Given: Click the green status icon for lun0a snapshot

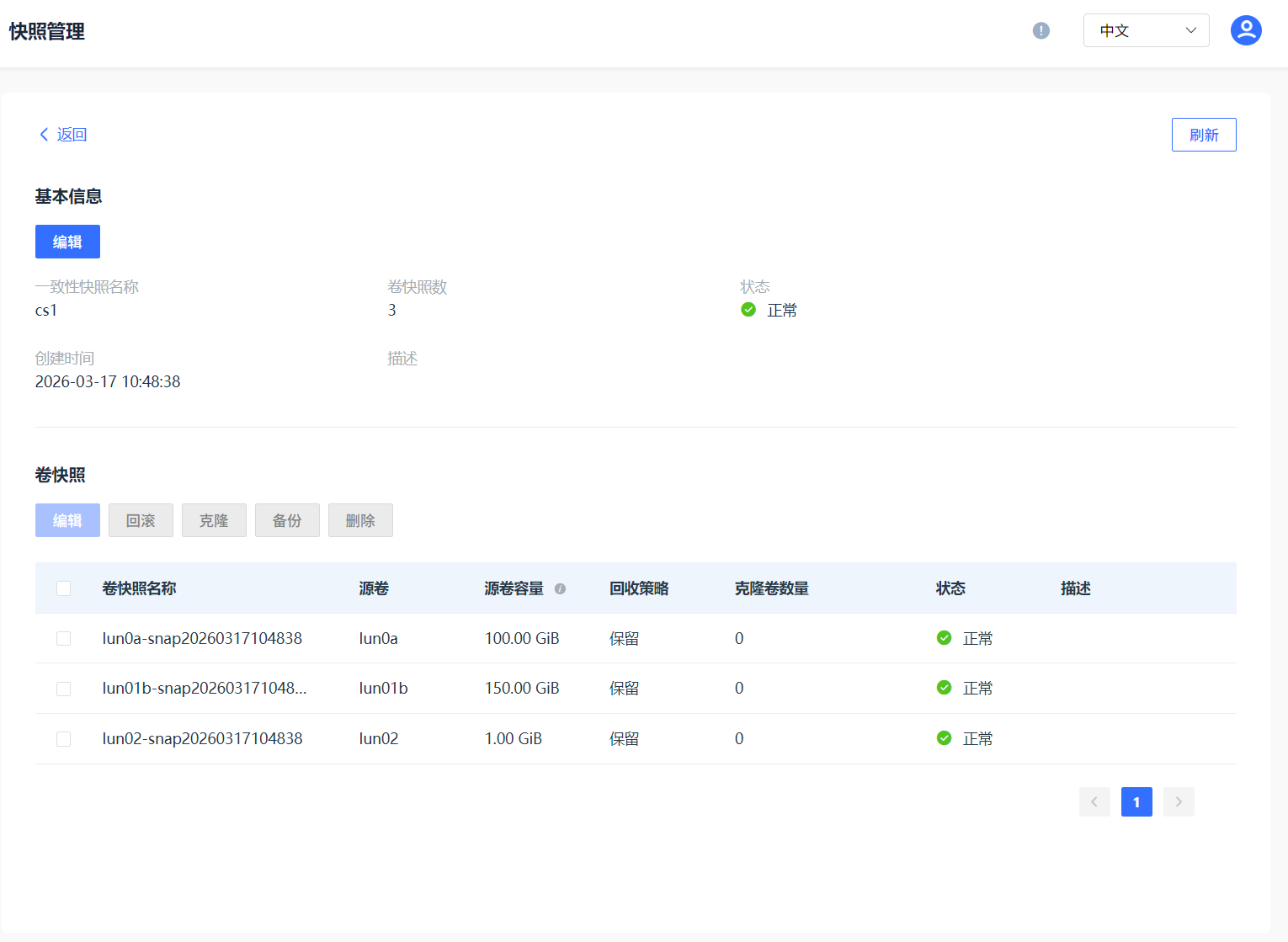Looking at the screenshot, I should pyautogui.click(x=945, y=638).
